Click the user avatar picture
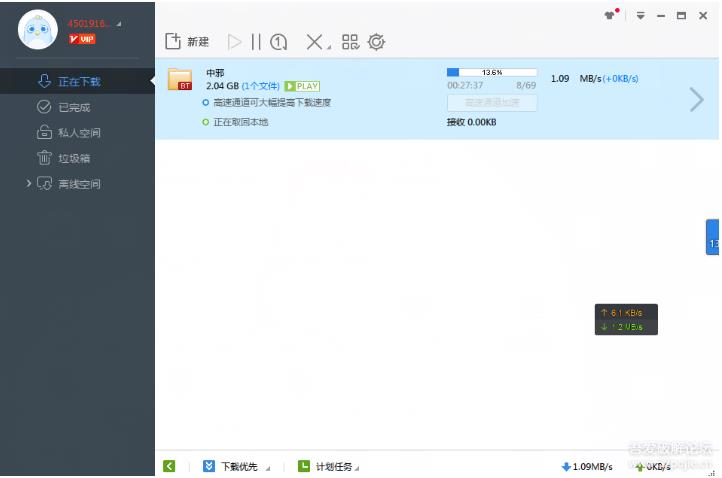 (x=38, y=29)
